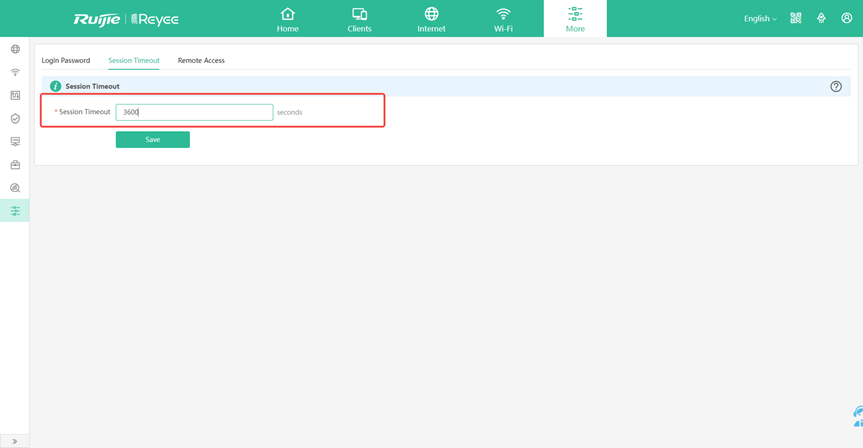The width and height of the screenshot is (863, 448).
Task: Click the wireless signal icon in sidebar
Action: click(15, 72)
